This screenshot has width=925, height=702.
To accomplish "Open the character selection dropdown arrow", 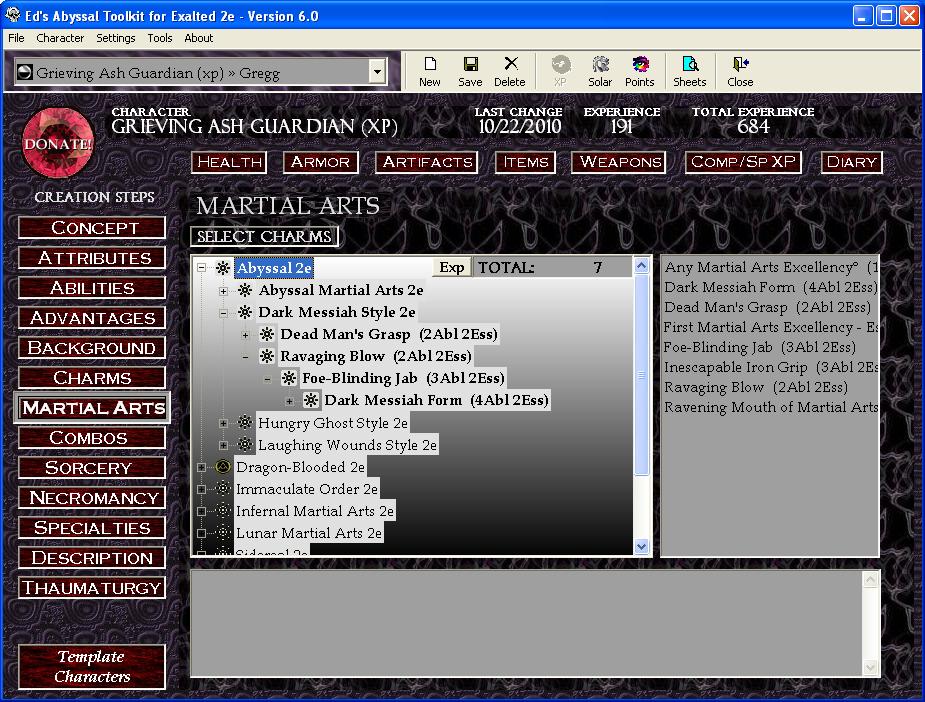I will click(x=377, y=73).
